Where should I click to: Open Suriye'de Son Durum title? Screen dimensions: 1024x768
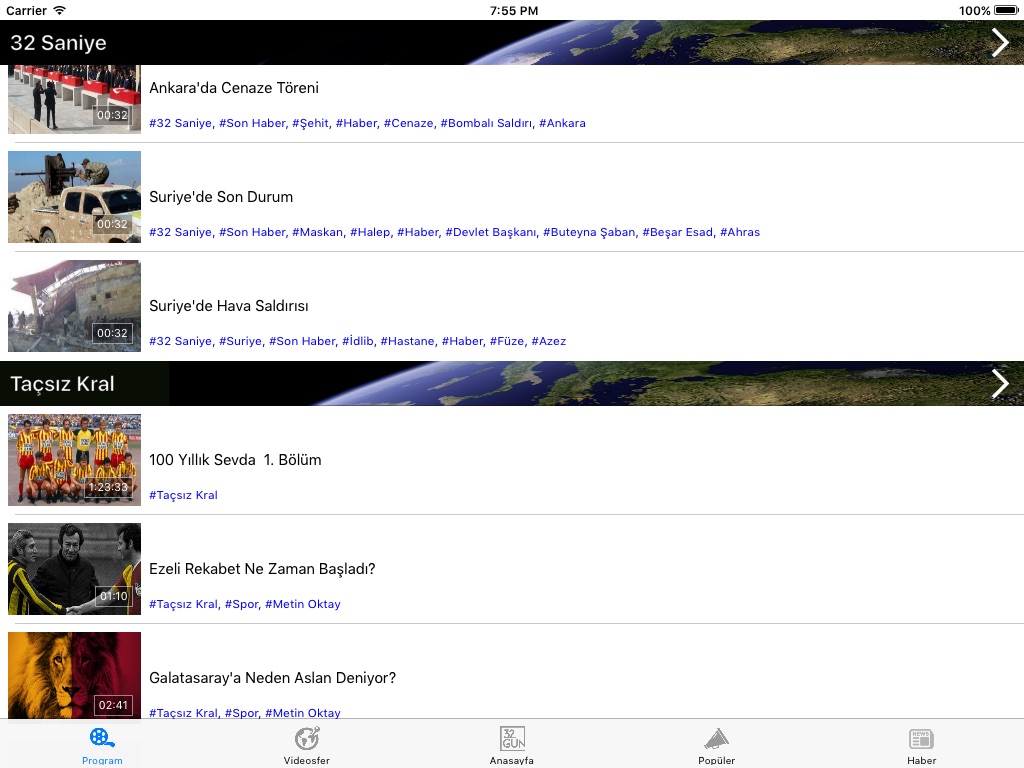click(221, 197)
